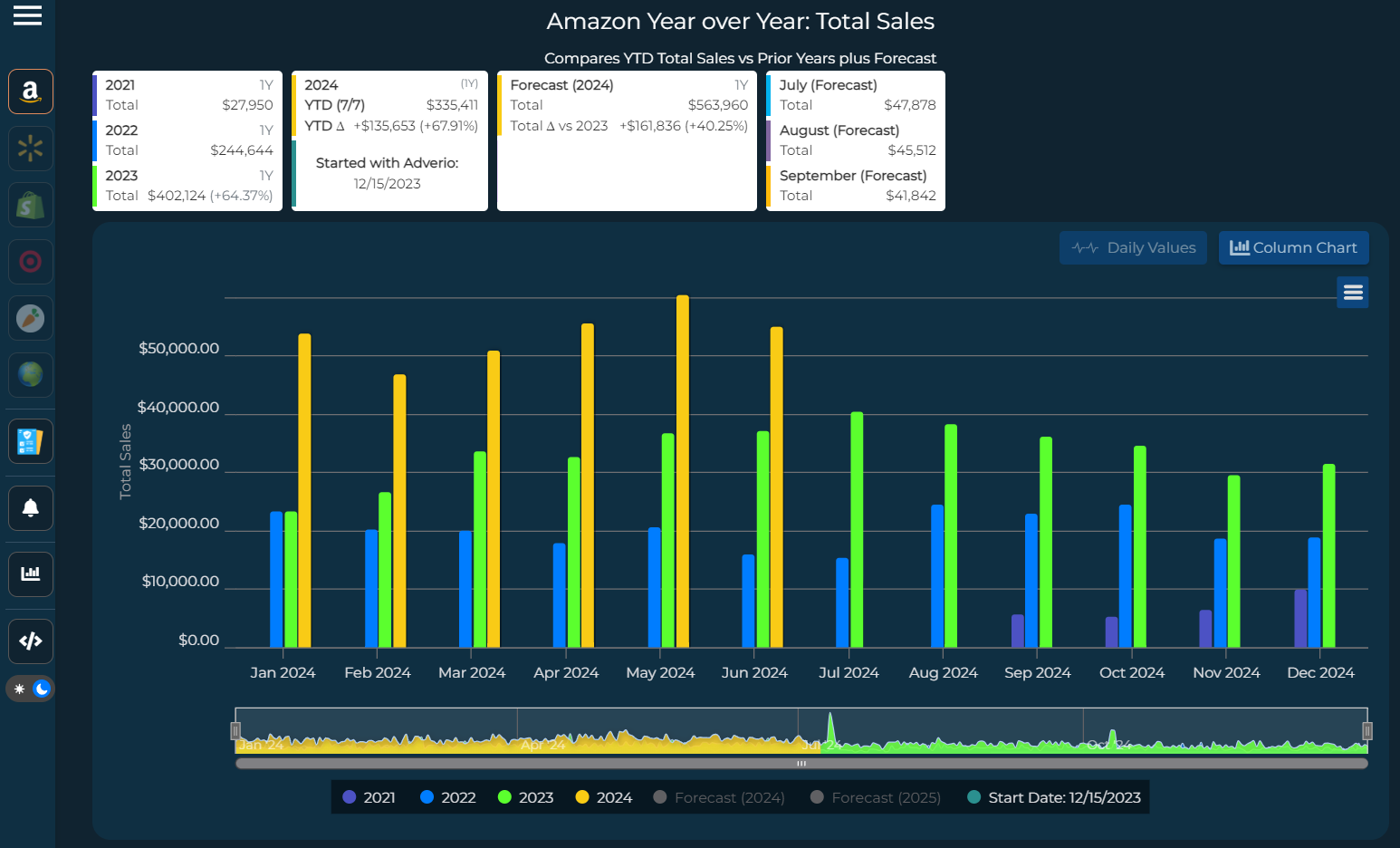The width and height of the screenshot is (1400, 848).
Task: Grab the right handle of range navigator
Action: [1367, 731]
